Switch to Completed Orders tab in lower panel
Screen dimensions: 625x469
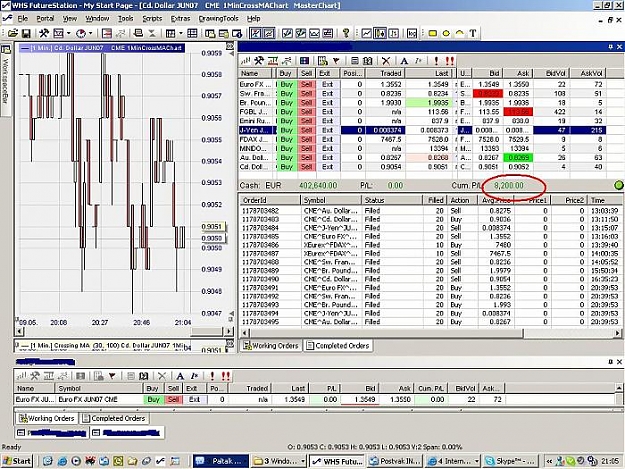pos(114,418)
